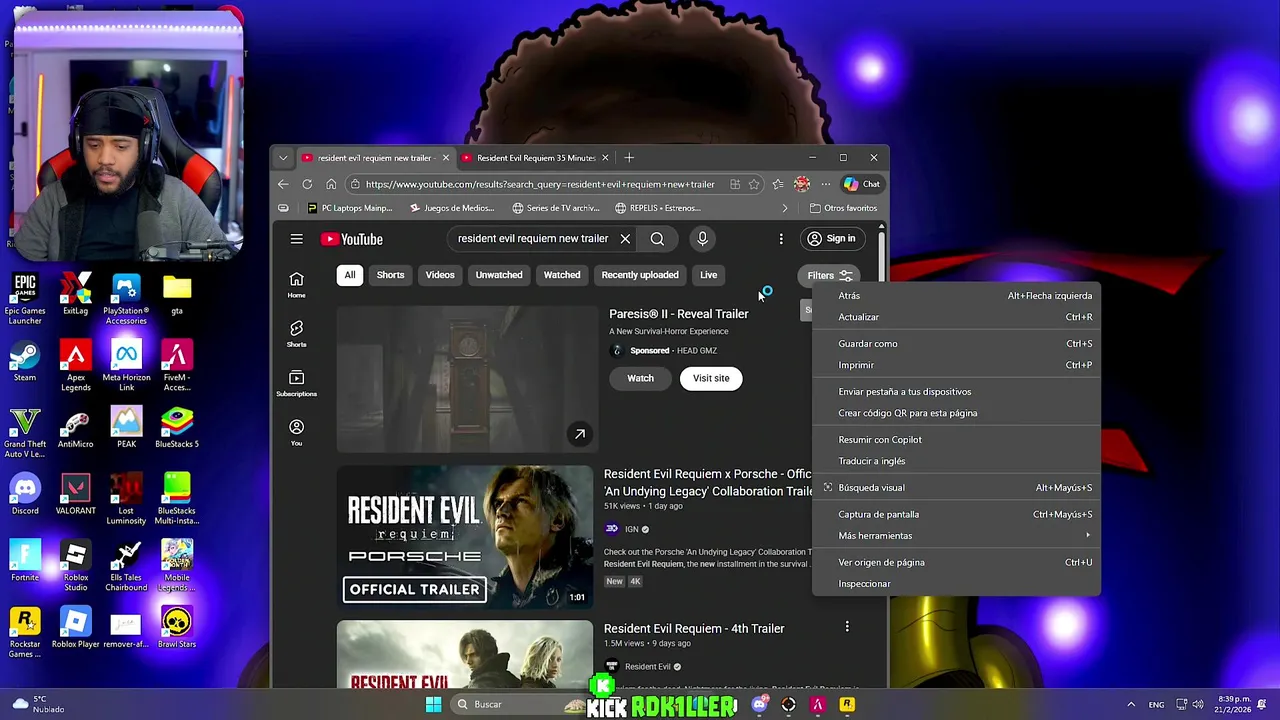The image size is (1280, 720).
Task: Expand the favorites bar overflow chevron
Action: [x=785, y=208]
